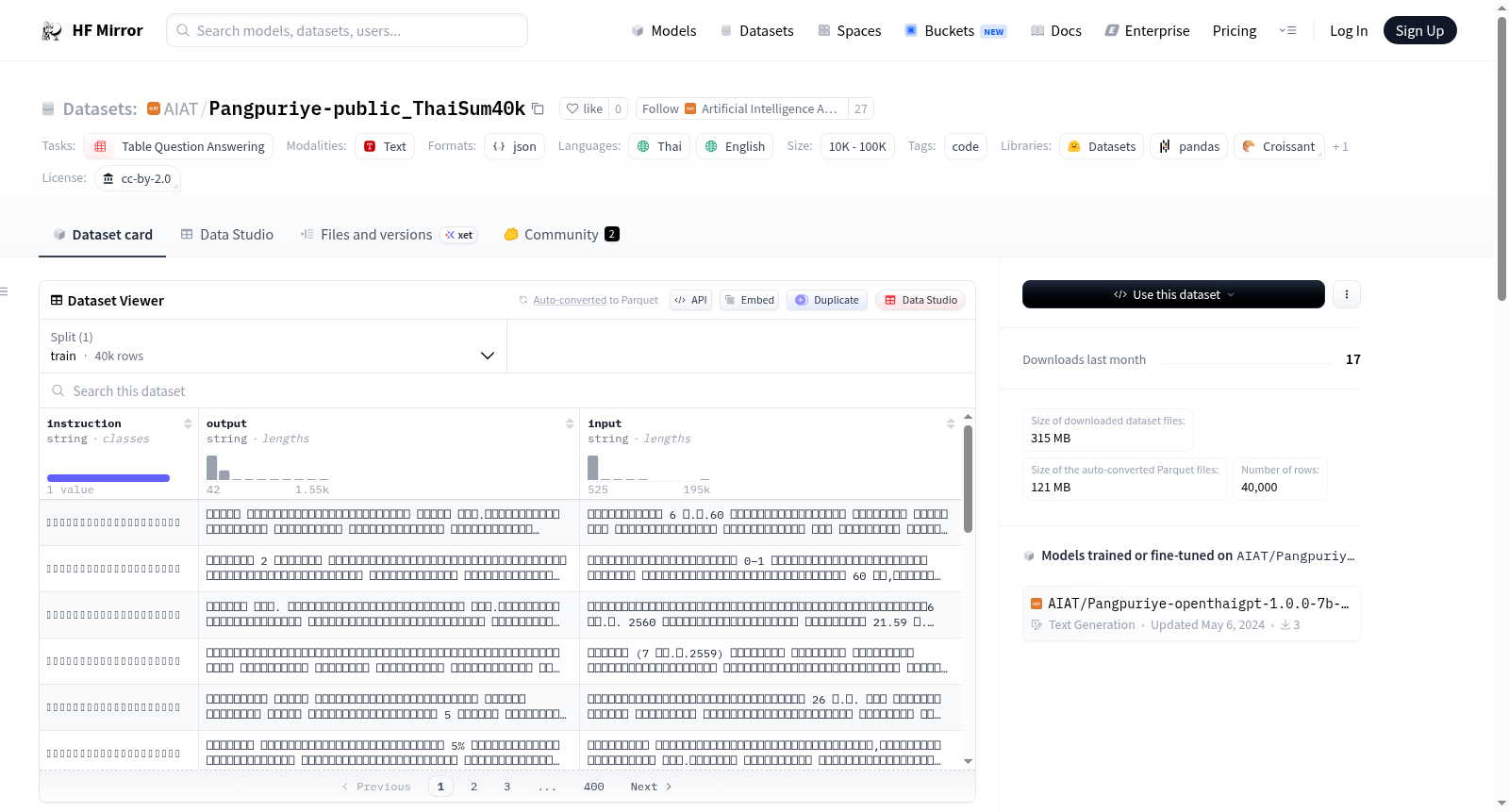Screen dimensions: 1509x812
Task: Switch to the Community tab
Action: (x=561, y=235)
